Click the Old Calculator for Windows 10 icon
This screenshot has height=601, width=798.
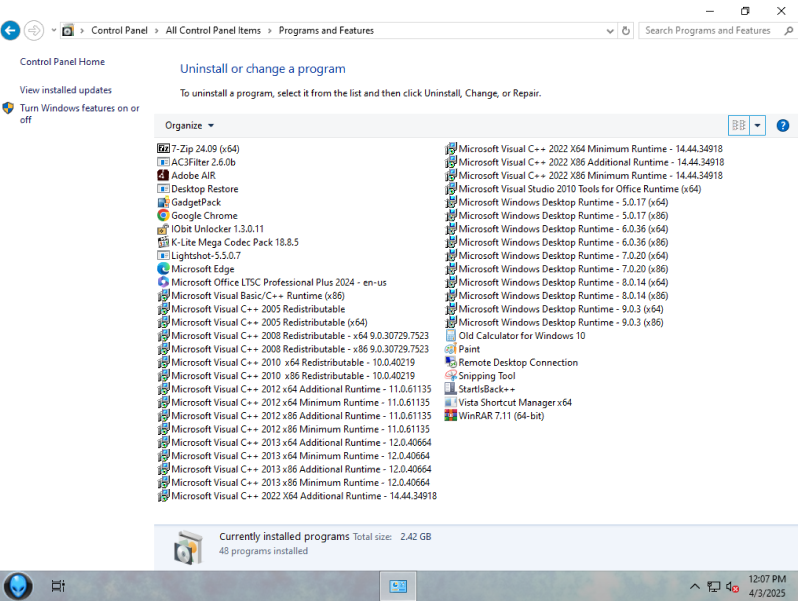[450, 335]
